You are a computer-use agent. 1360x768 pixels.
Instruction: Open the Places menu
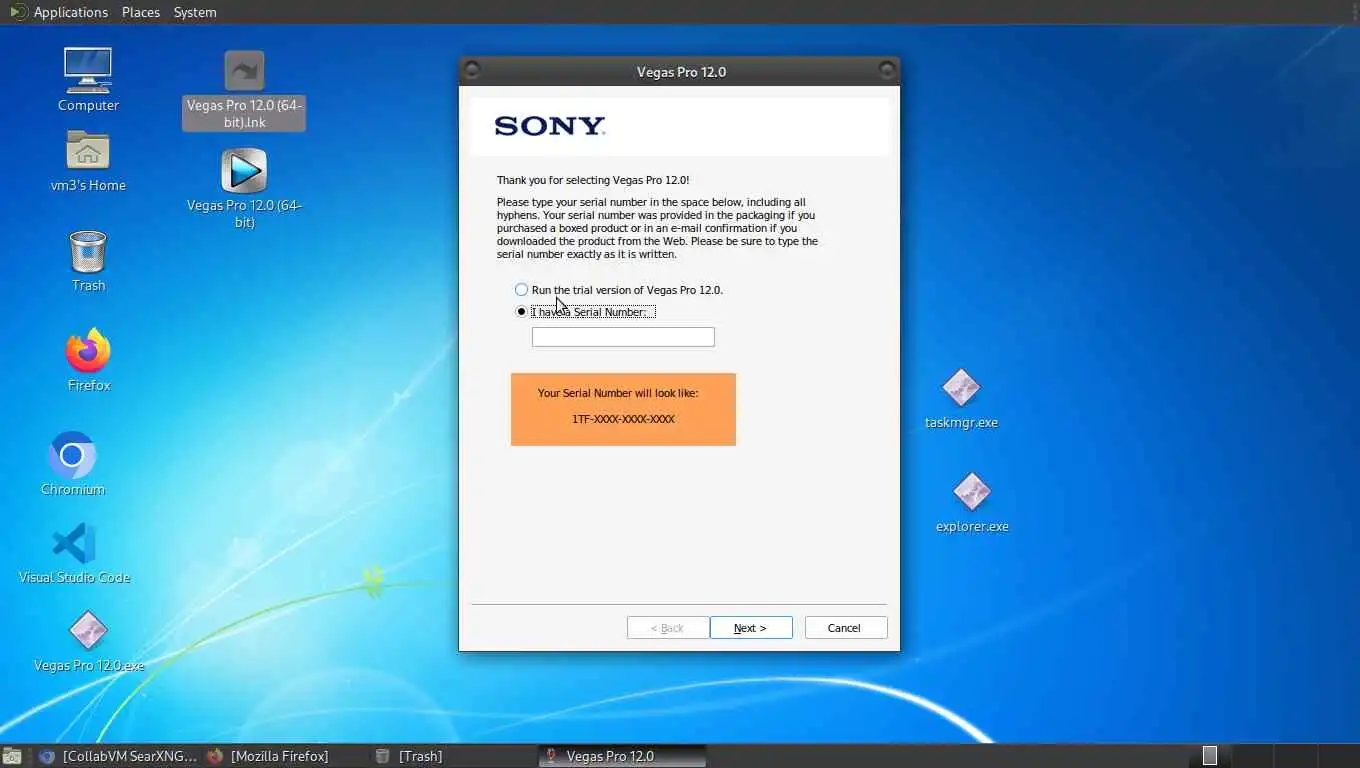pos(141,12)
